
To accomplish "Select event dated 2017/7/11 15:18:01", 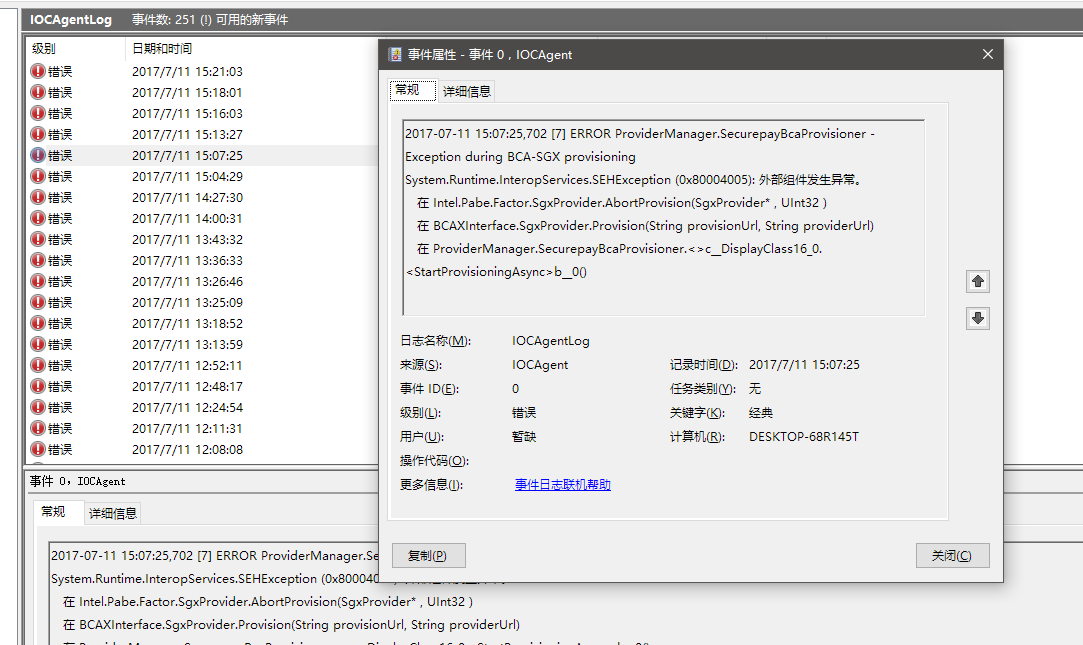I will (187, 92).
